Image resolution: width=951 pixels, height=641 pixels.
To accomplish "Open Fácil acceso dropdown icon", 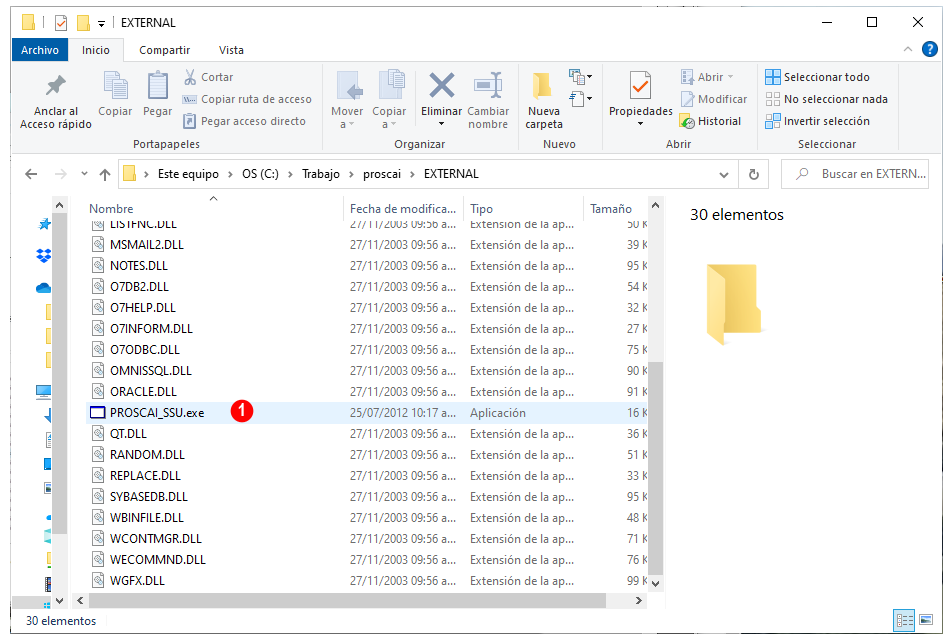I will pos(580,98).
